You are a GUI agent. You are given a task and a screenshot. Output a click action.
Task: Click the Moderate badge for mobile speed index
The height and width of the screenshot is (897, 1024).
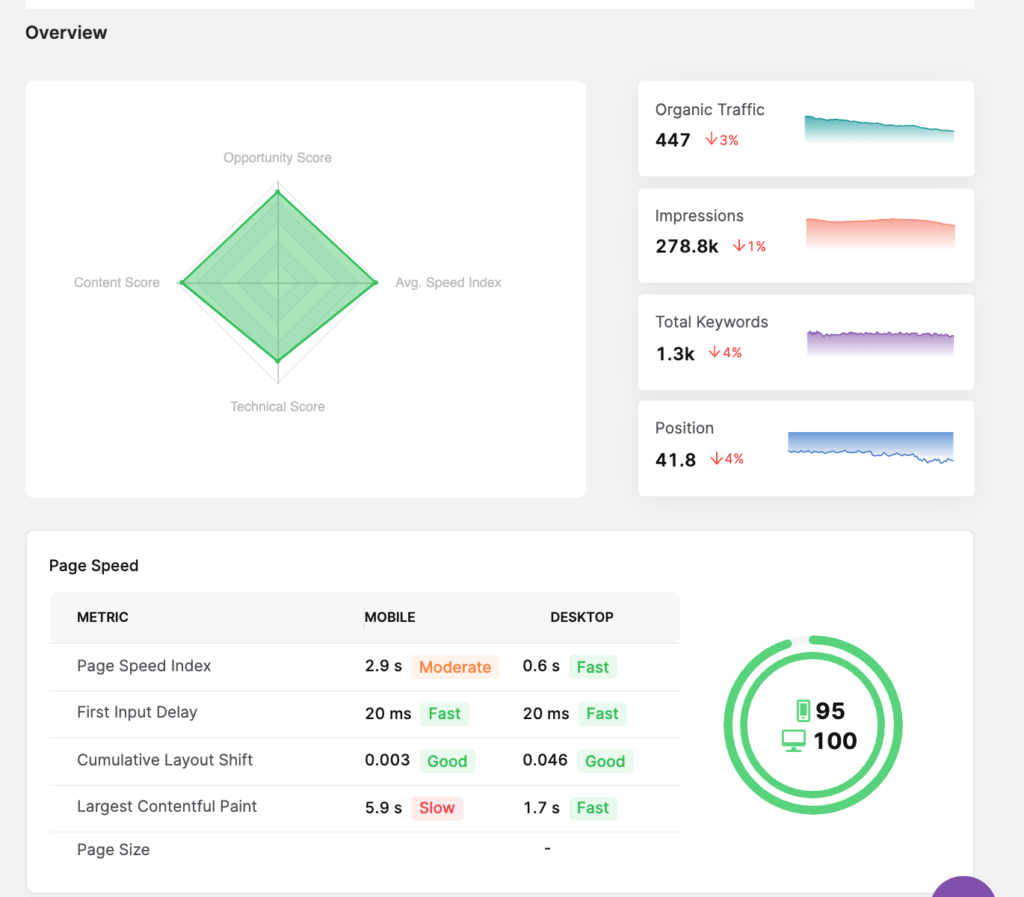coord(455,667)
